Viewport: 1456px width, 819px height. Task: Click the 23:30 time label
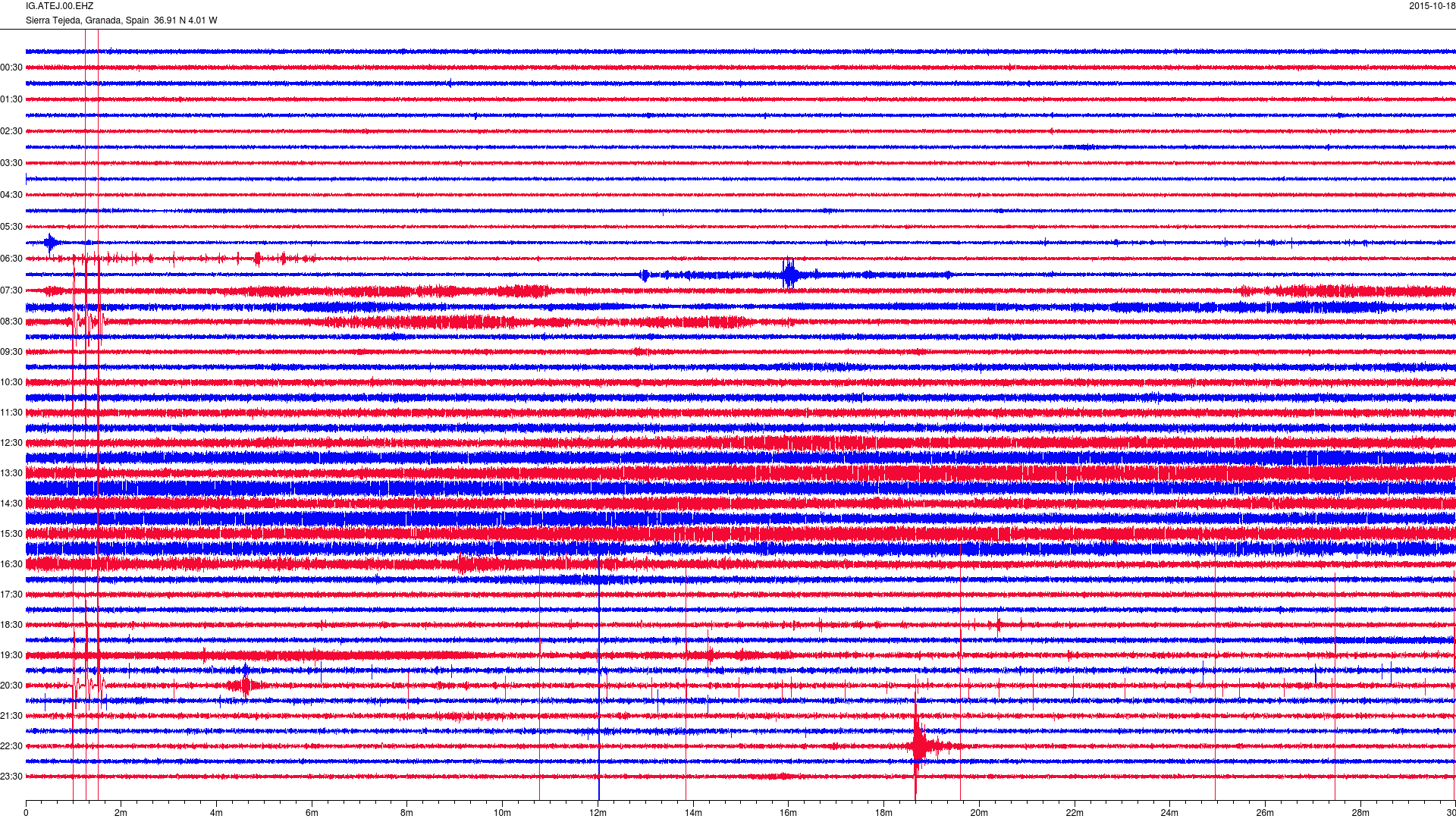point(11,777)
